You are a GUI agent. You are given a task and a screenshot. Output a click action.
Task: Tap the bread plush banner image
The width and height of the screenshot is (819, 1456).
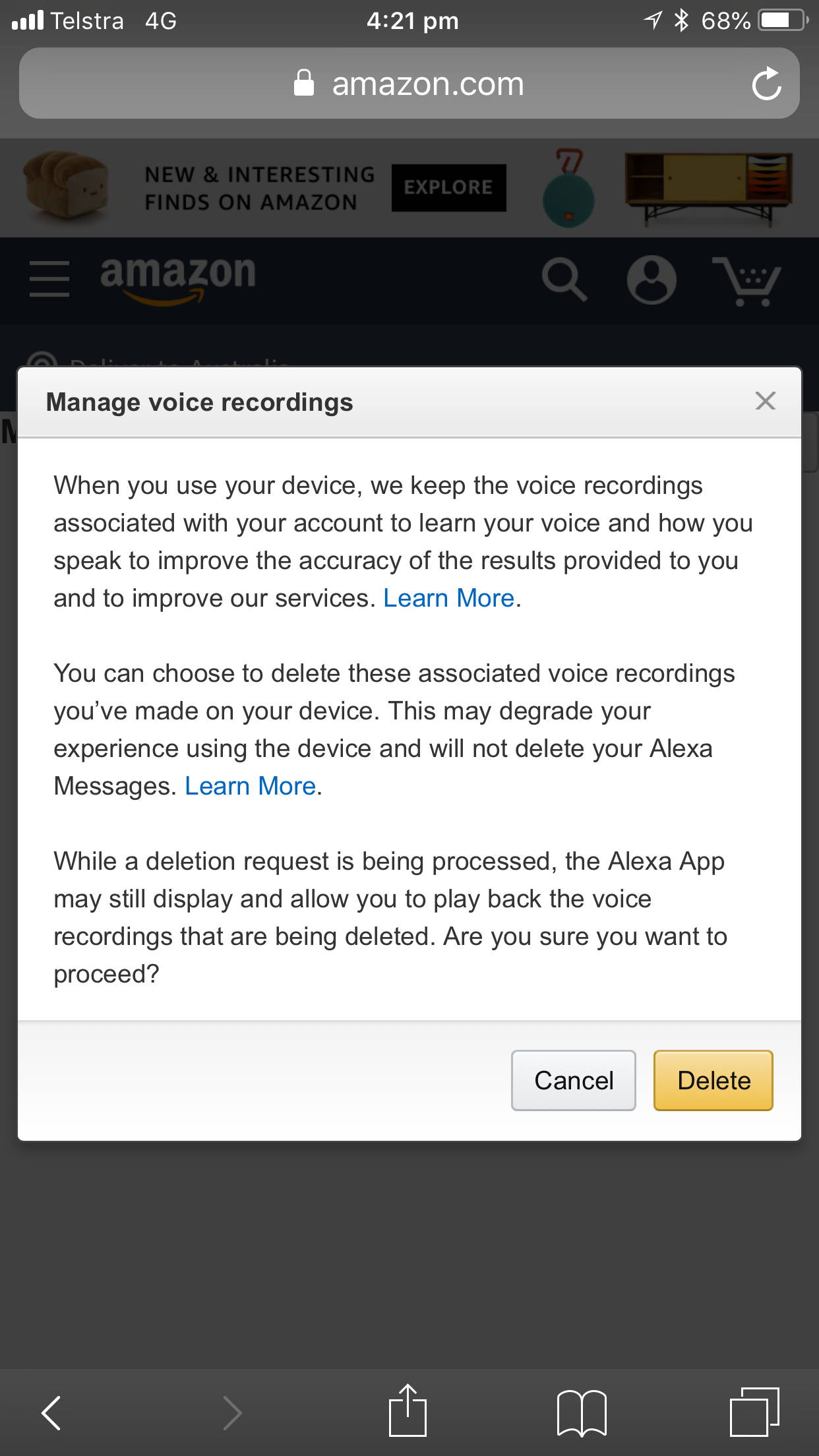pyautogui.click(x=65, y=188)
